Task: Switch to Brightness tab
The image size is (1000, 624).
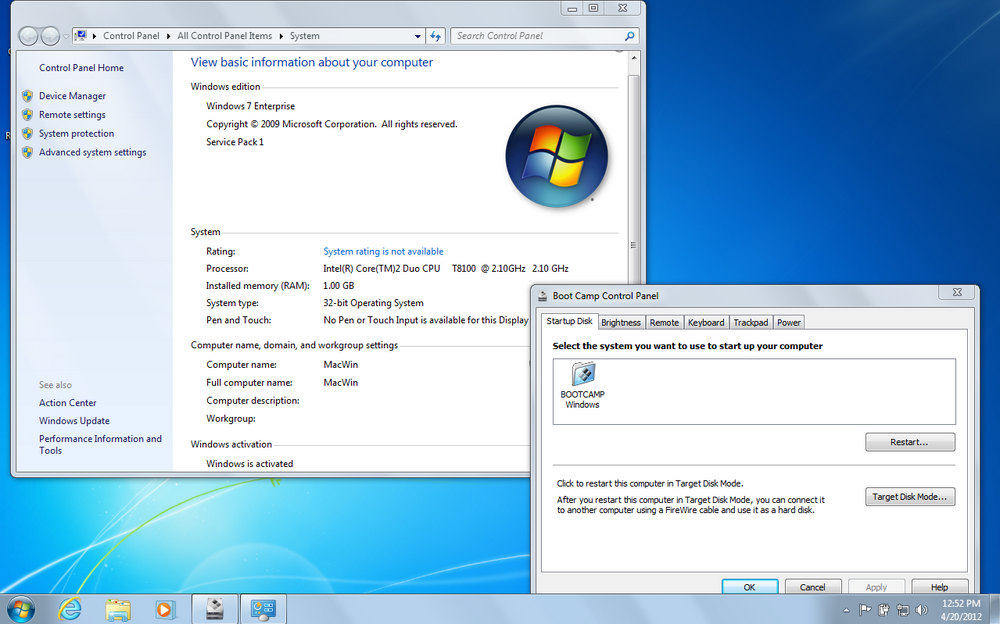Action: pos(621,322)
